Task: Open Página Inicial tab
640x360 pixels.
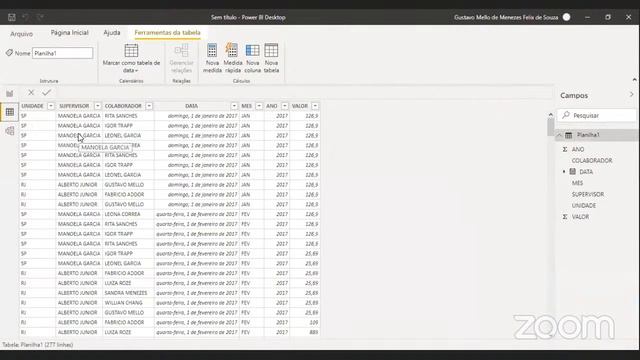Action: pyautogui.click(x=69, y=33)
